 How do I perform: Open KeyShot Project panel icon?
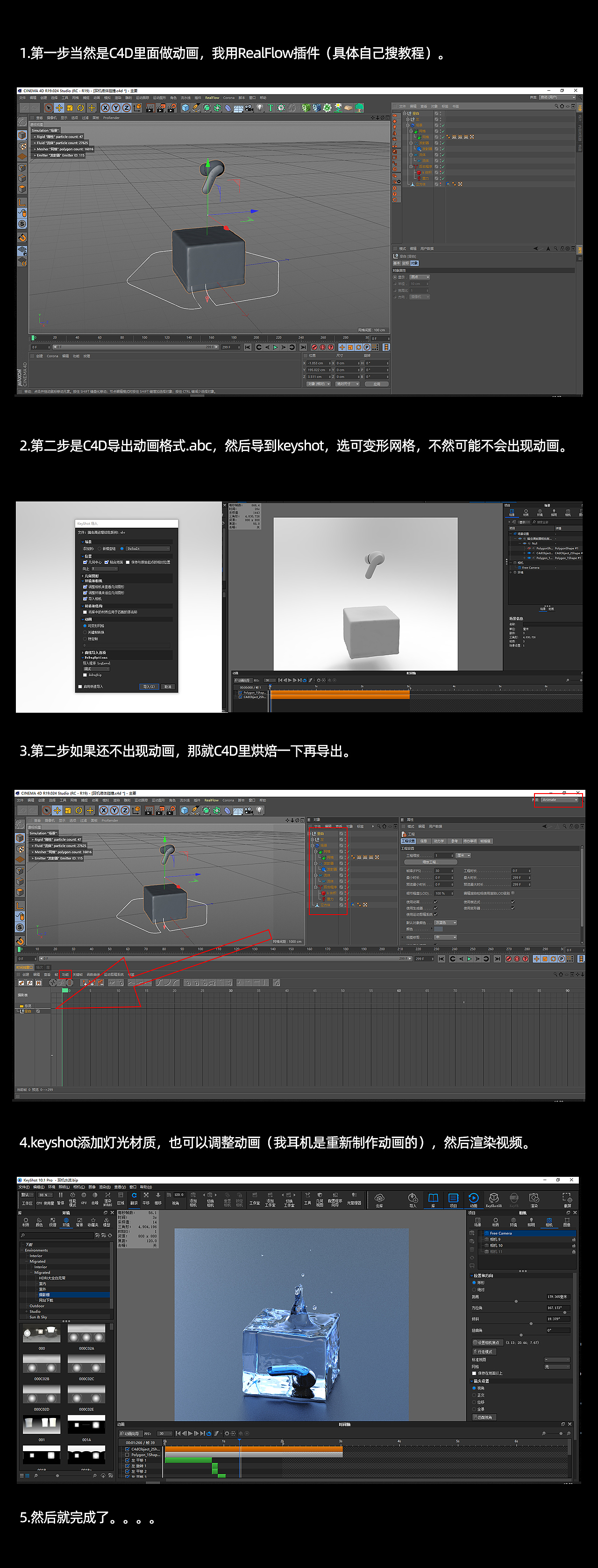click(453, 1200)
